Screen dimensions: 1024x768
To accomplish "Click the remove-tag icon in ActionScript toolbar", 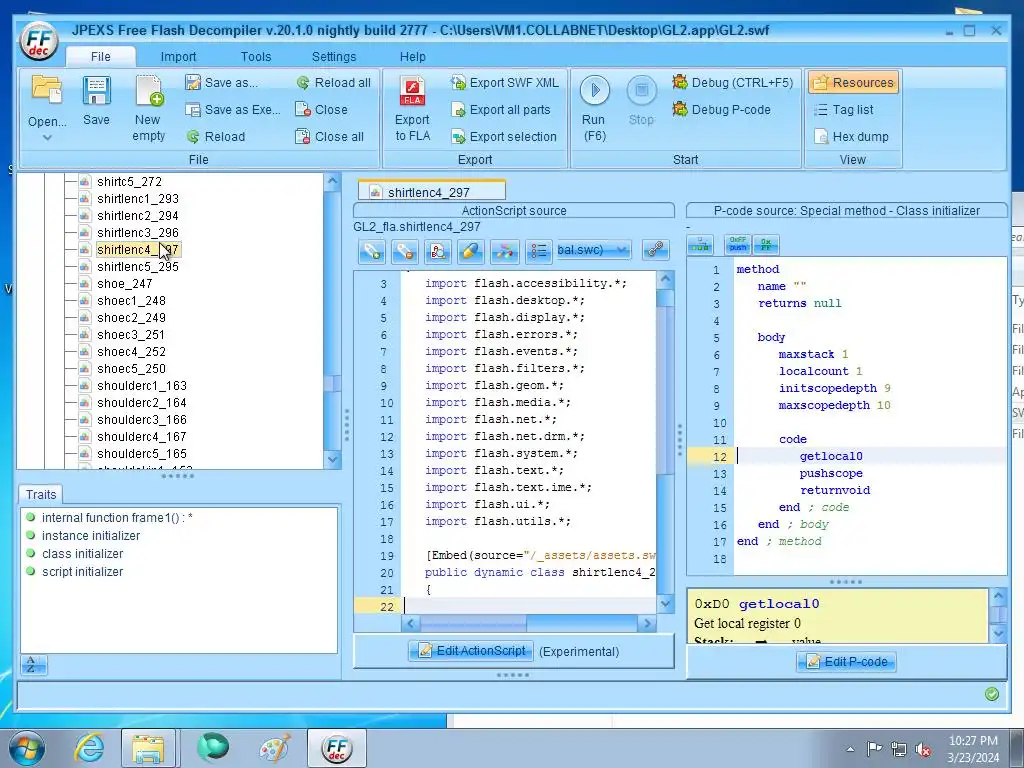I will pos(405,250).
